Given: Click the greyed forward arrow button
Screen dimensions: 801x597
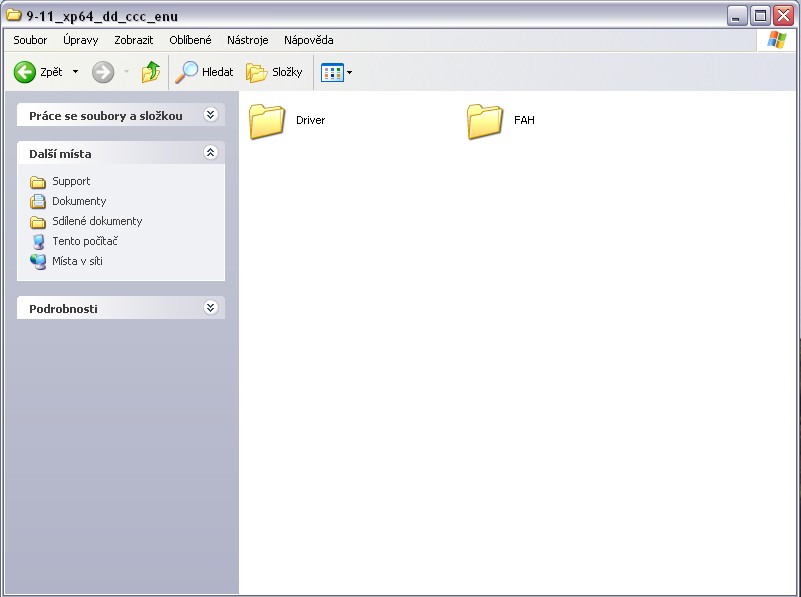Looking at the screenshot, I should point(103,72).
